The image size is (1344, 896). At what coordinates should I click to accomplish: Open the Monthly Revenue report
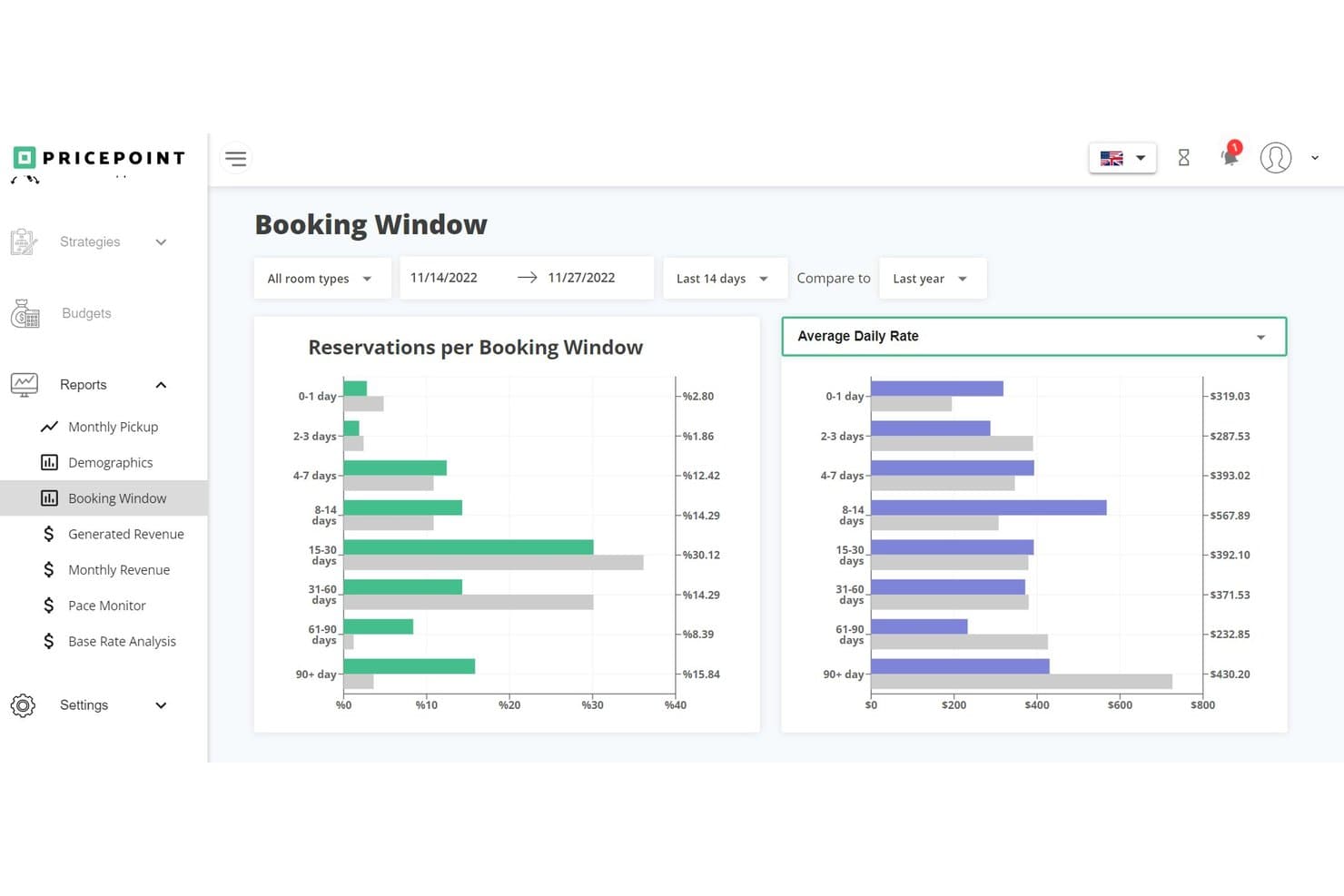[x=119, y=569]
